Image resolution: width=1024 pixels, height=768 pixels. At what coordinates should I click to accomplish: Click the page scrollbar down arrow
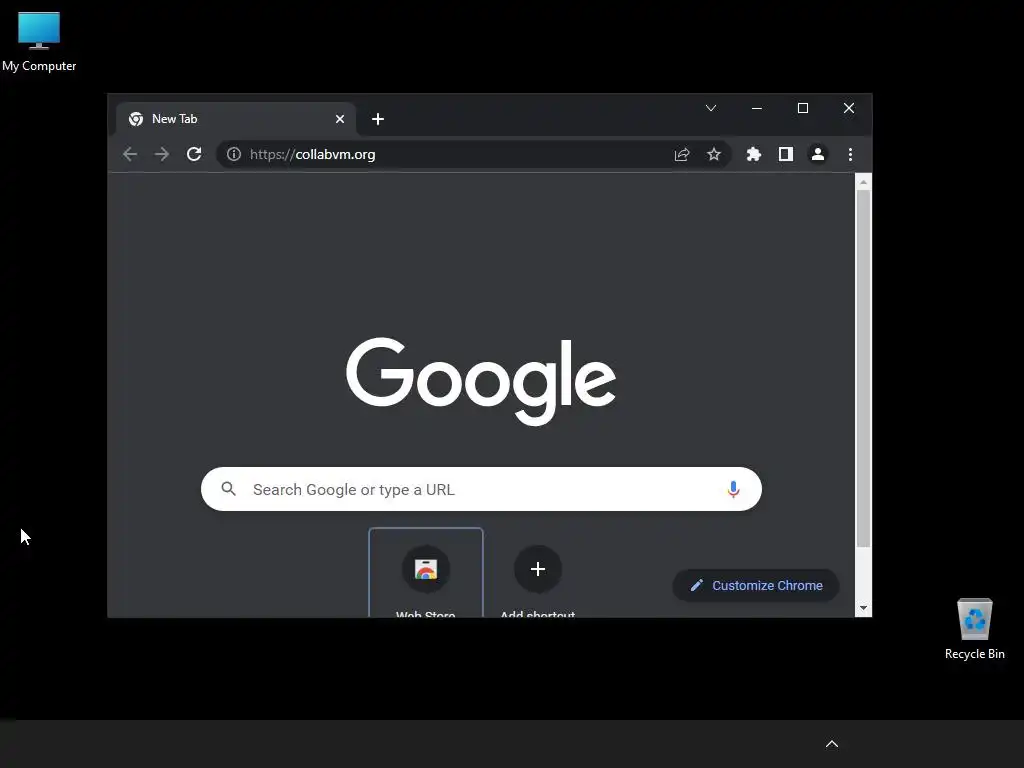click(863, 608)
